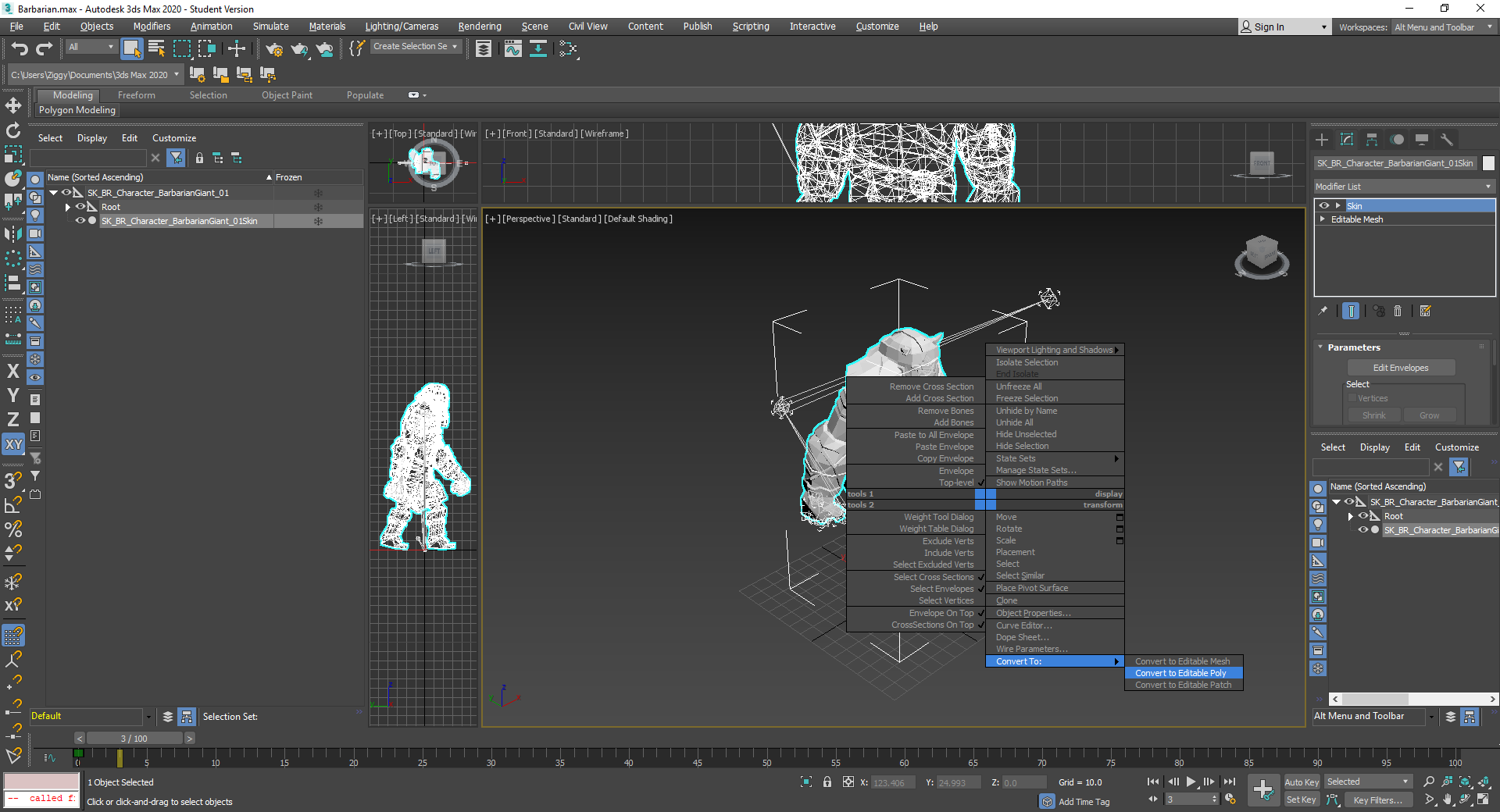This screenshot has height=812, width=1500.
Task: Switch to the Freeform ribbon tab
Action: pyautogui.click(x=137, y=95)
